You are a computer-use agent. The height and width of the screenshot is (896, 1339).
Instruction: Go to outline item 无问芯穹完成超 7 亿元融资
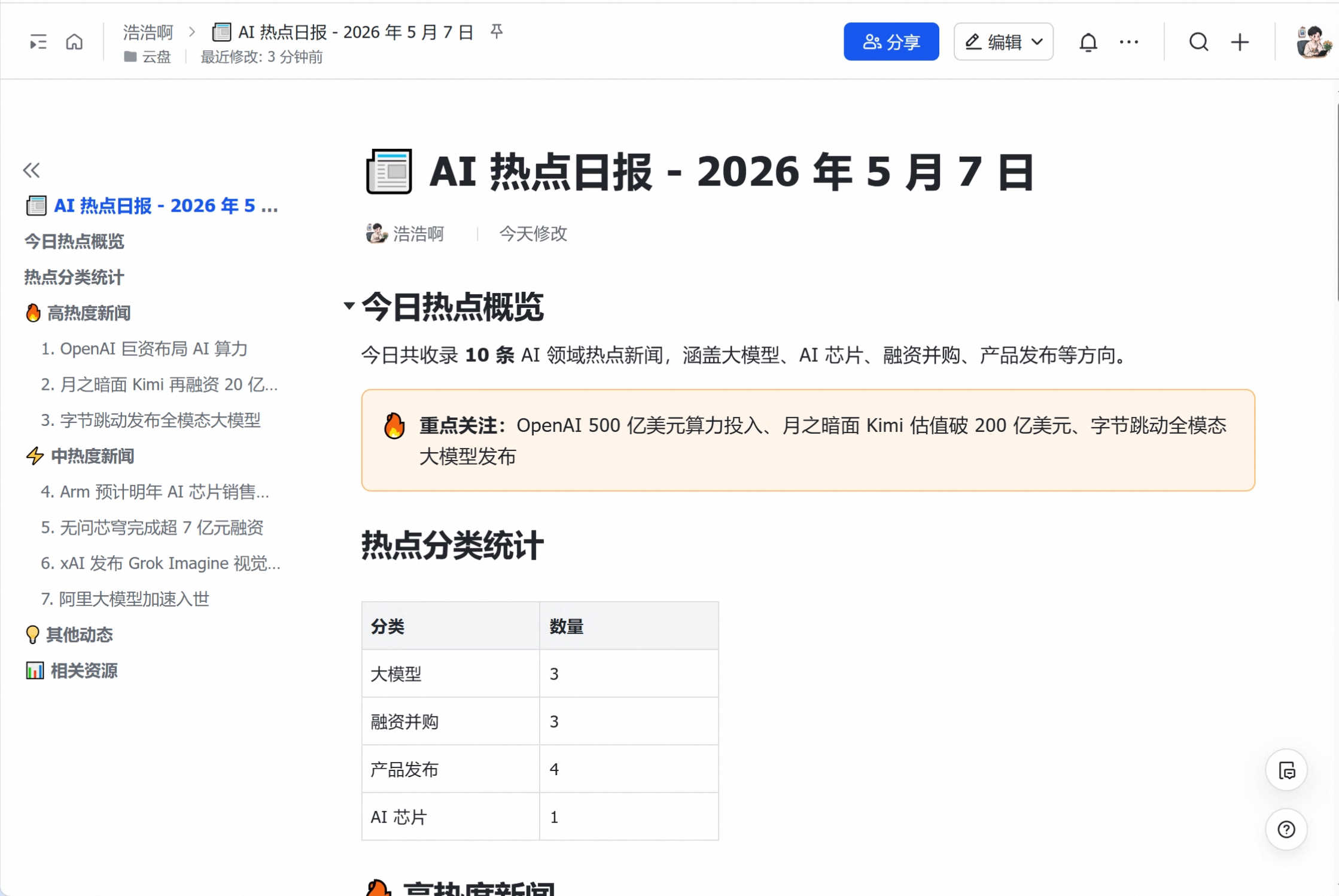click(x=152, y=528)
